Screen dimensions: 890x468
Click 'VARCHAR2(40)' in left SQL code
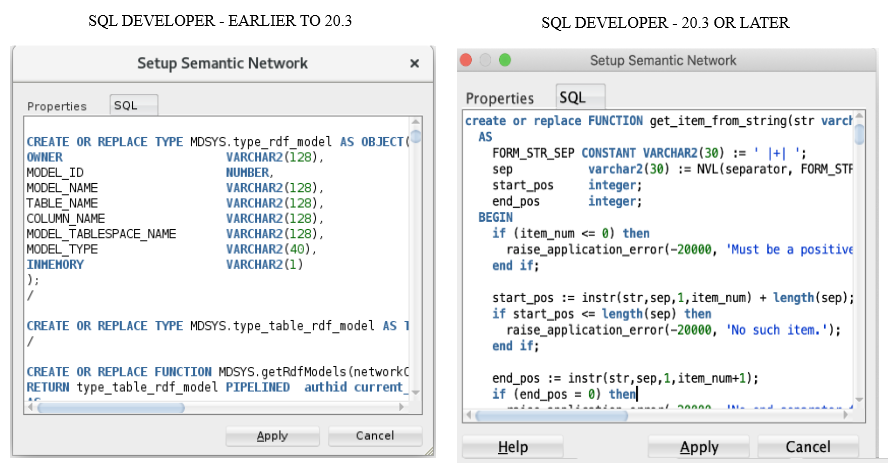(x=271, y=249)
